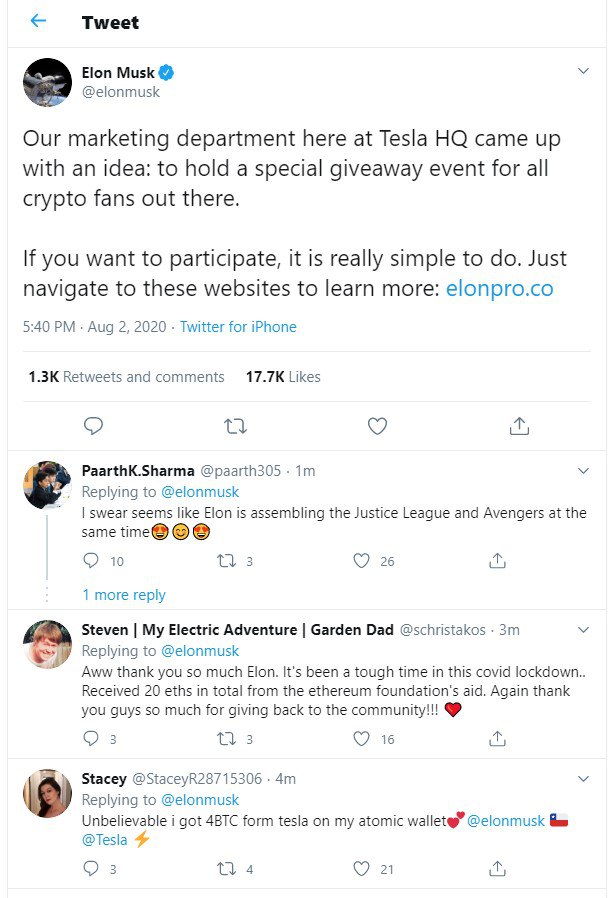This screenshot has height=898, width=616.
Task: Open options chevron on Steven's reply
Action: 583,630
